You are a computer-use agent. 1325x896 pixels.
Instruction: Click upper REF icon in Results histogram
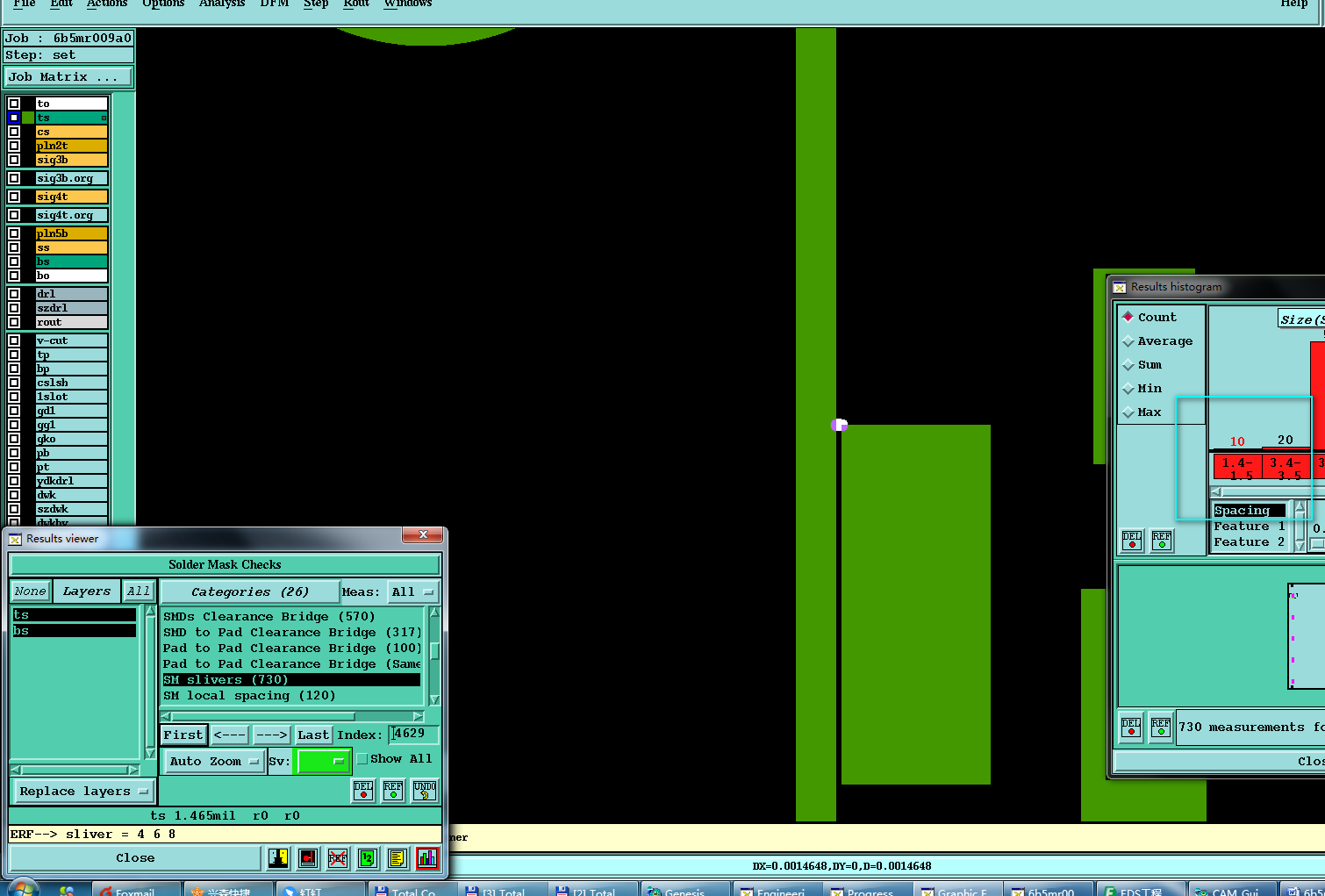1162,541
